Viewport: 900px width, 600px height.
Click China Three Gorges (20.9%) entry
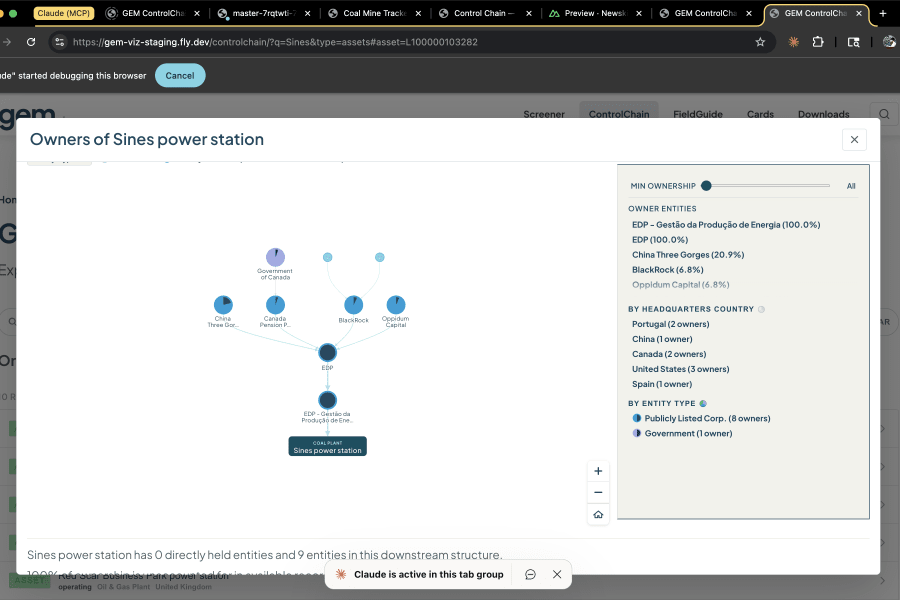(x=688, y=255)
